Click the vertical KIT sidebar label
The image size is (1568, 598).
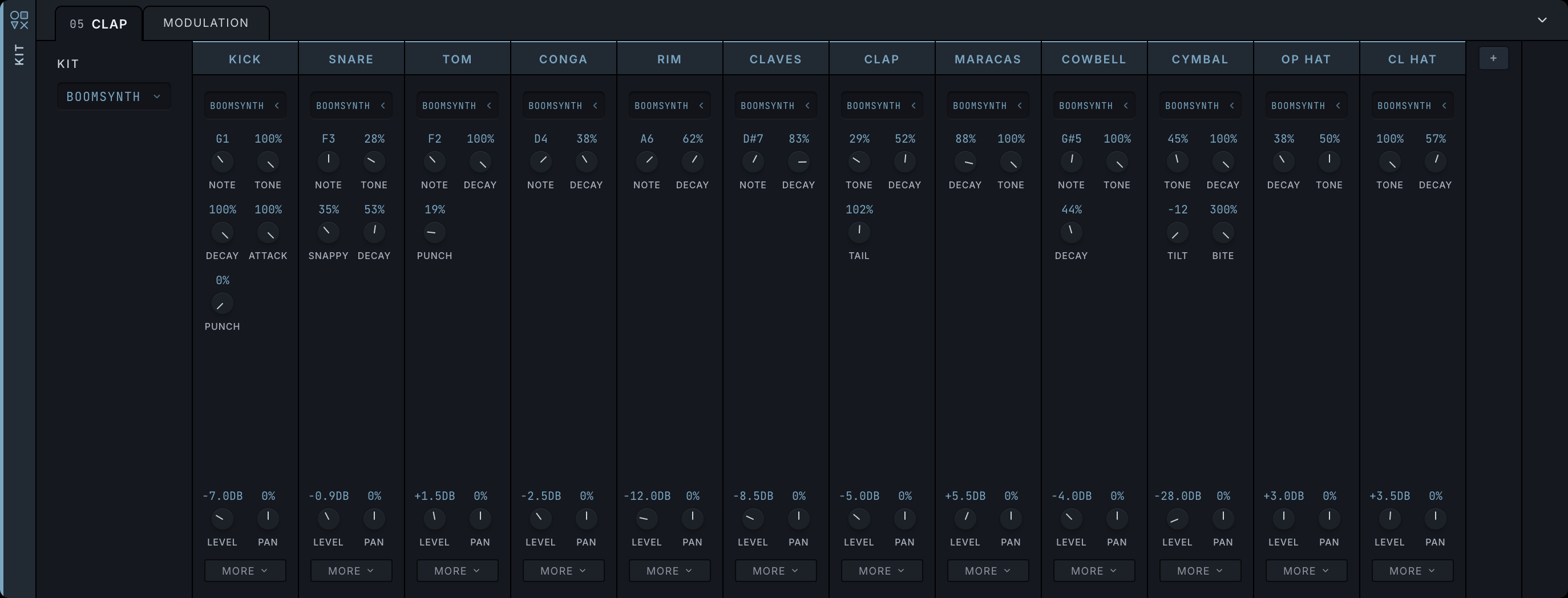19,54
